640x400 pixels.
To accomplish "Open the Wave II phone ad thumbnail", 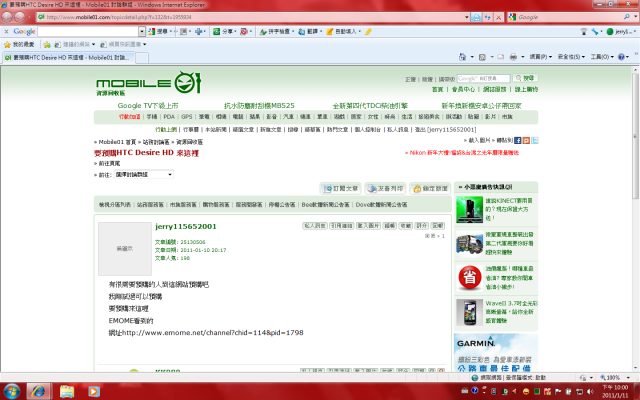I will (469, 312).
